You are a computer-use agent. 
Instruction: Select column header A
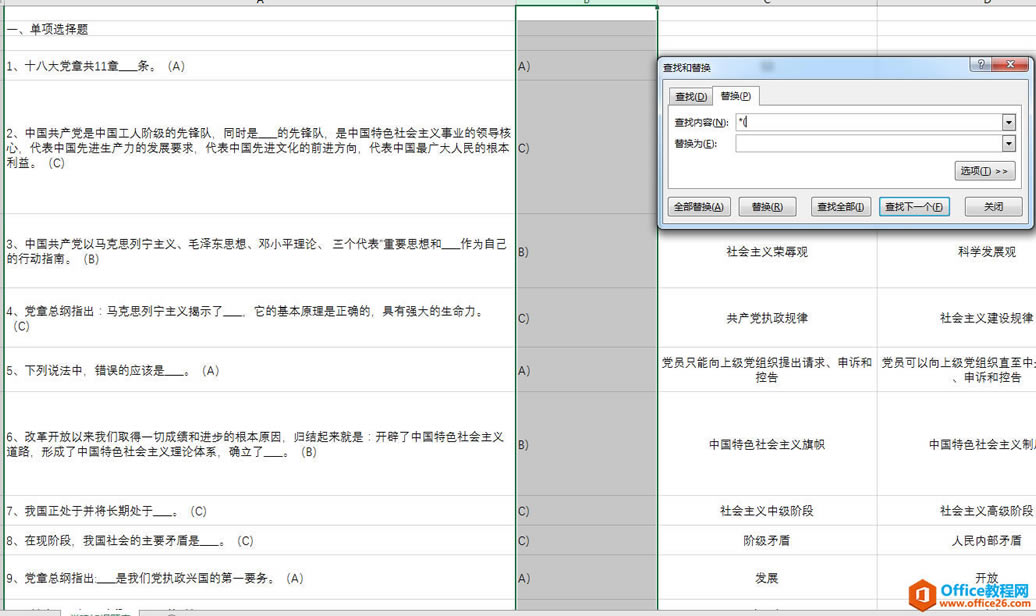pyautogui.click(x=260, y=3)
